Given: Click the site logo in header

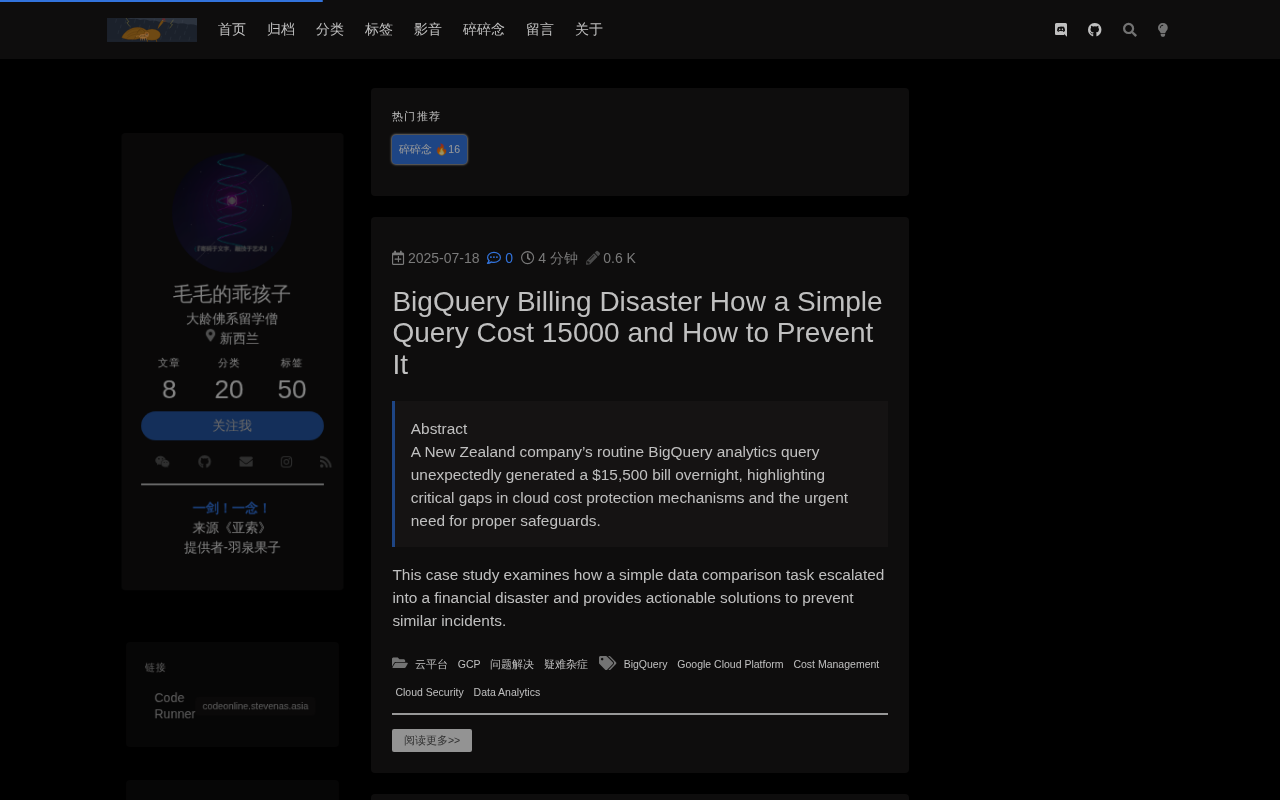Looking at the screenshot, I should (x=152, y=30).
